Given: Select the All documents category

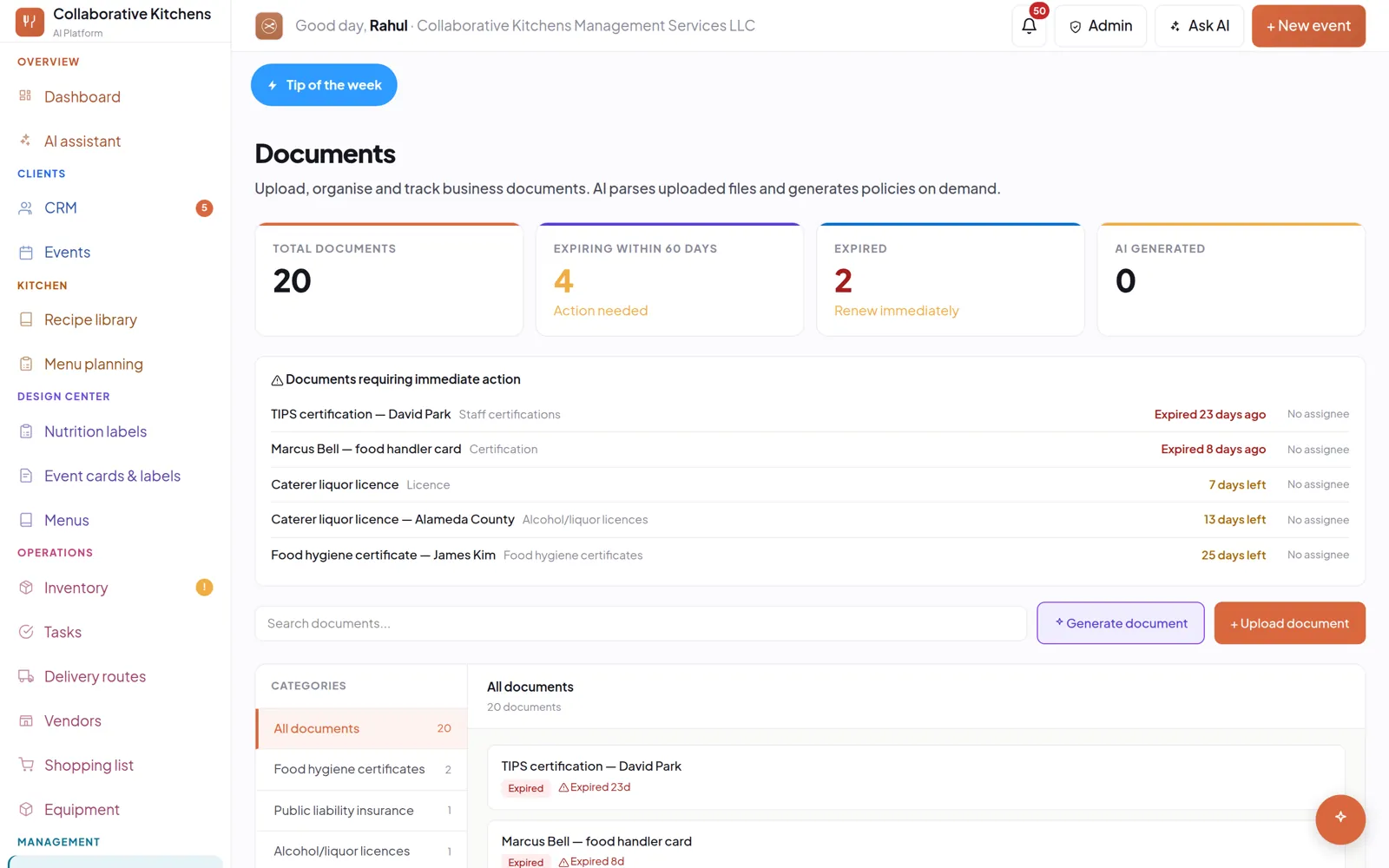Looking at the screenshot, I should pos(362,728).
